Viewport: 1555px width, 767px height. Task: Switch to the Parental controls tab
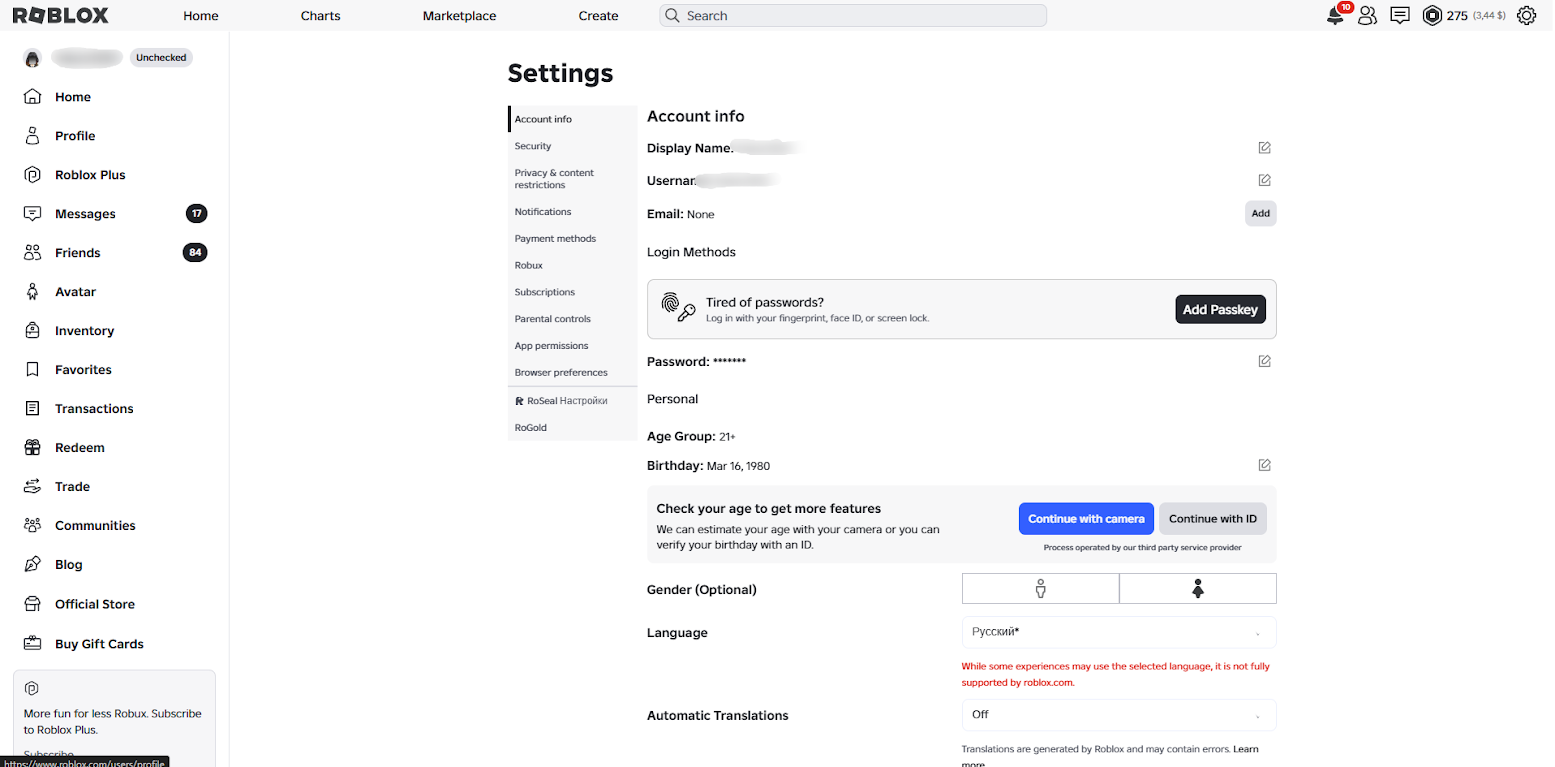click(x=573, y=319)
